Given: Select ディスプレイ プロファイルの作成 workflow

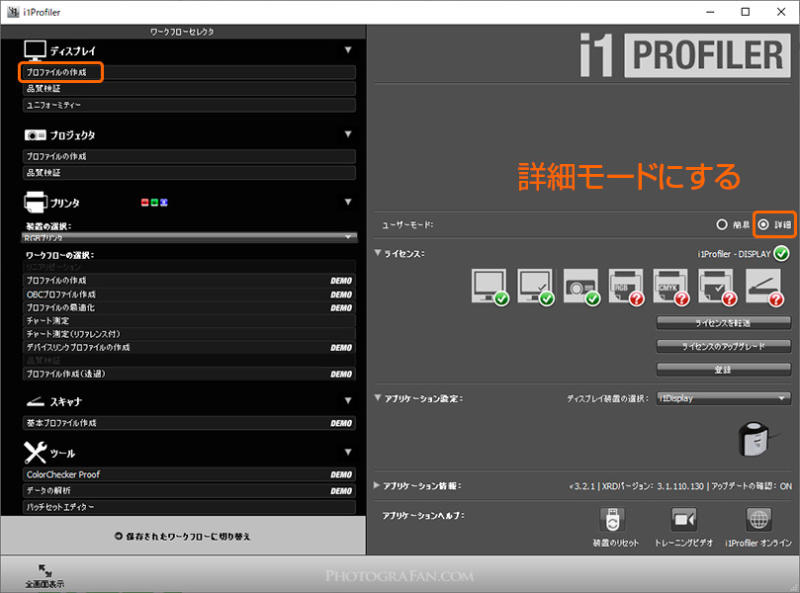Looking at the screenshot, I should click(189, 72).
